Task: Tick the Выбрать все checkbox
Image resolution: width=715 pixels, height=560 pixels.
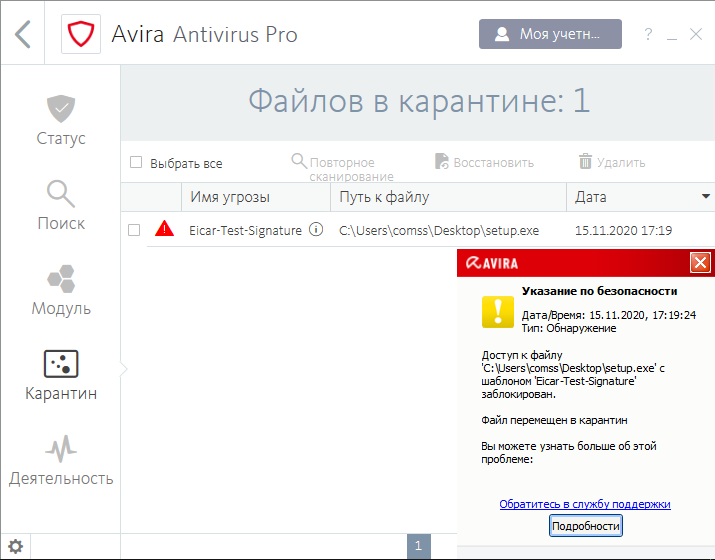Action: coord(136,162)
